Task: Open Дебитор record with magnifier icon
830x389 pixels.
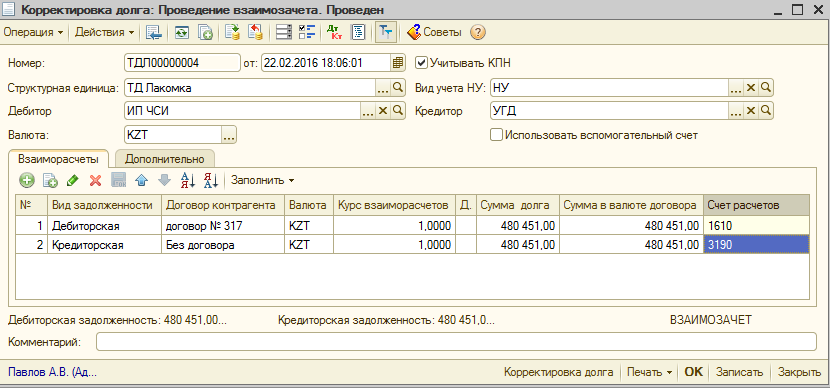Action: click(398, 111)
